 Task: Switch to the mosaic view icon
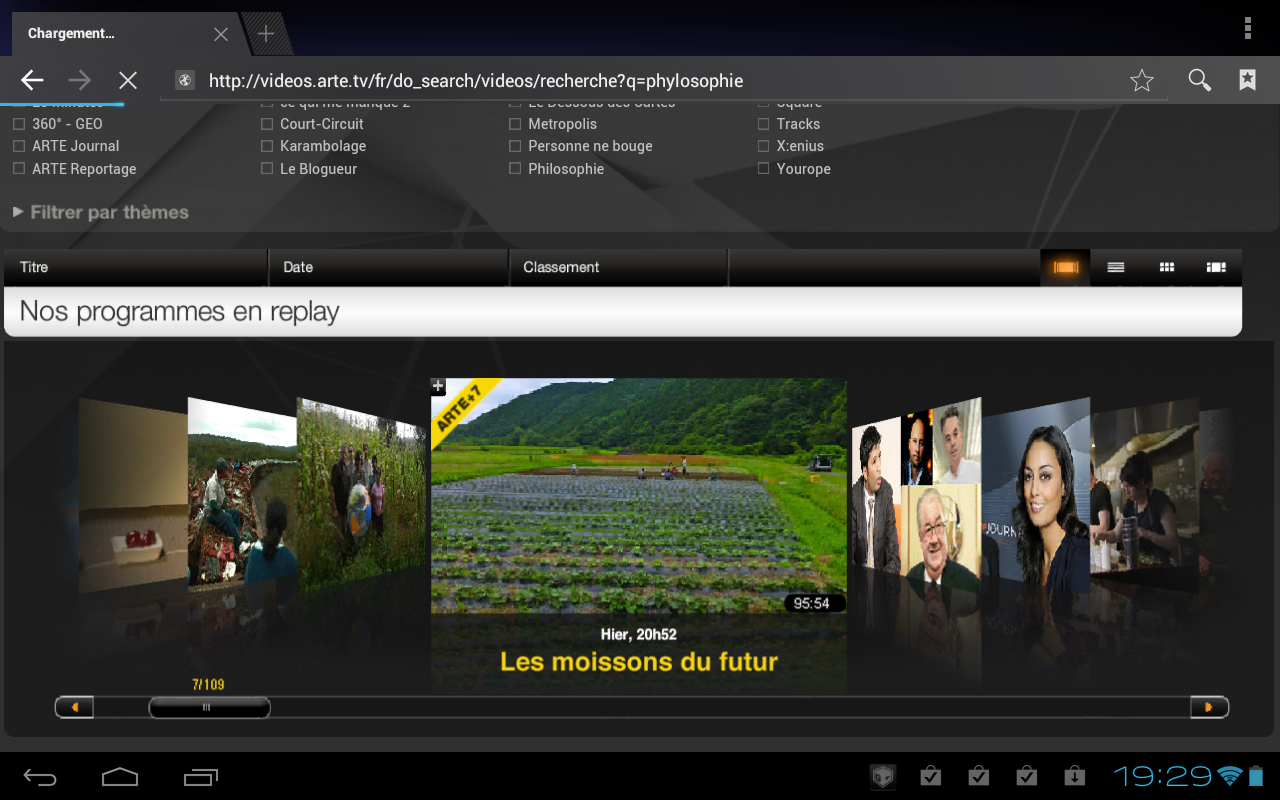click(x=1216, y=267)
